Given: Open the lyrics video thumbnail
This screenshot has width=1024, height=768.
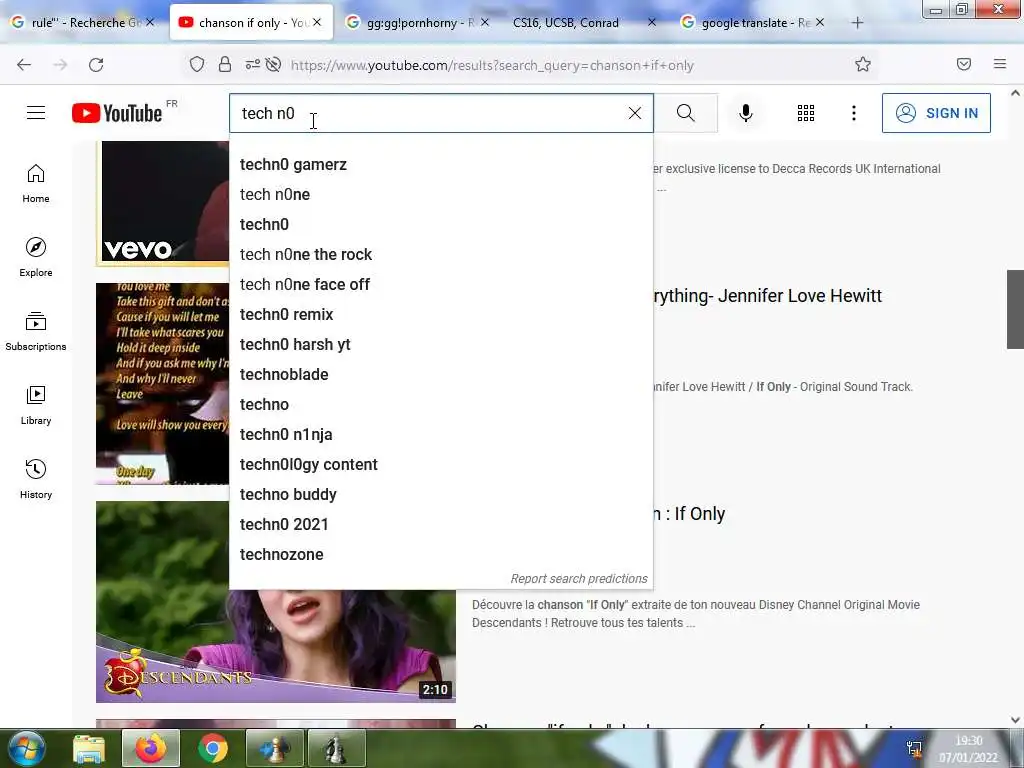Looking at the screenshot, I should click(x=163, y=384).
